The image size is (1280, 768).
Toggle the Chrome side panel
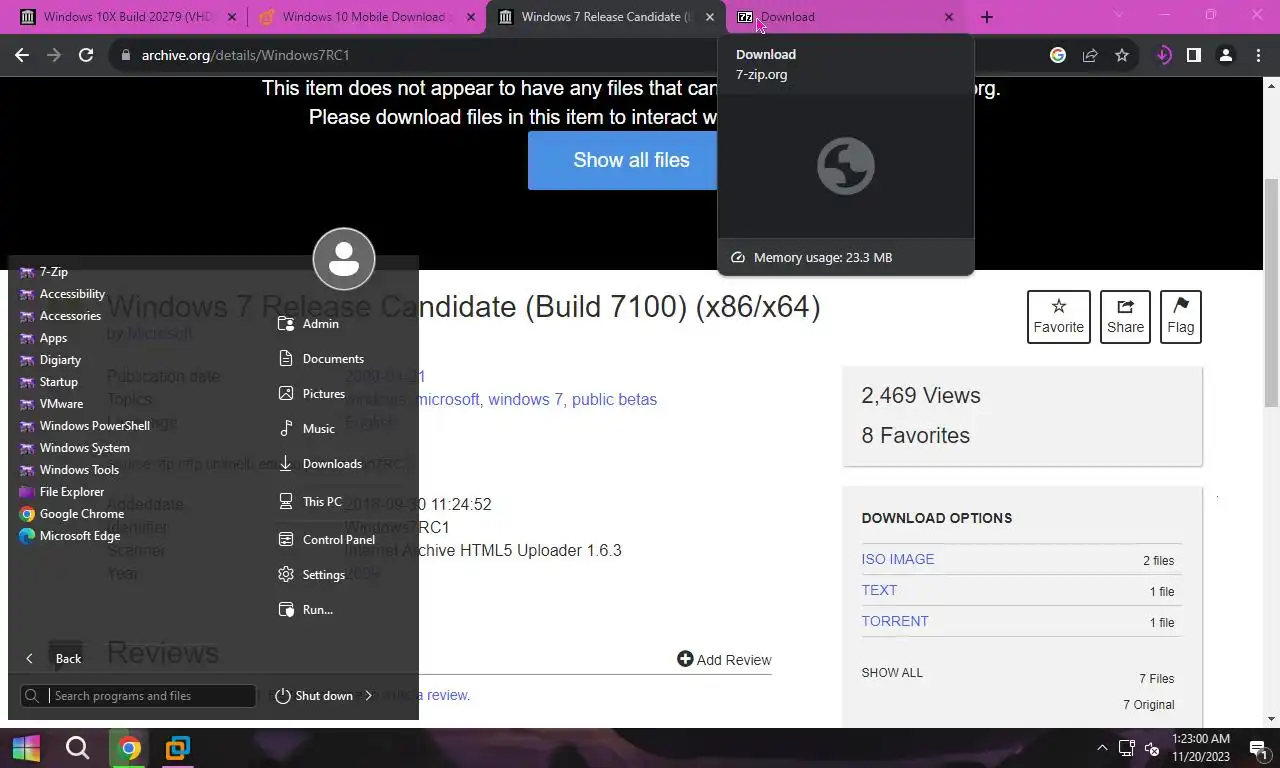pyautogui.click(x=1194, y=56)
